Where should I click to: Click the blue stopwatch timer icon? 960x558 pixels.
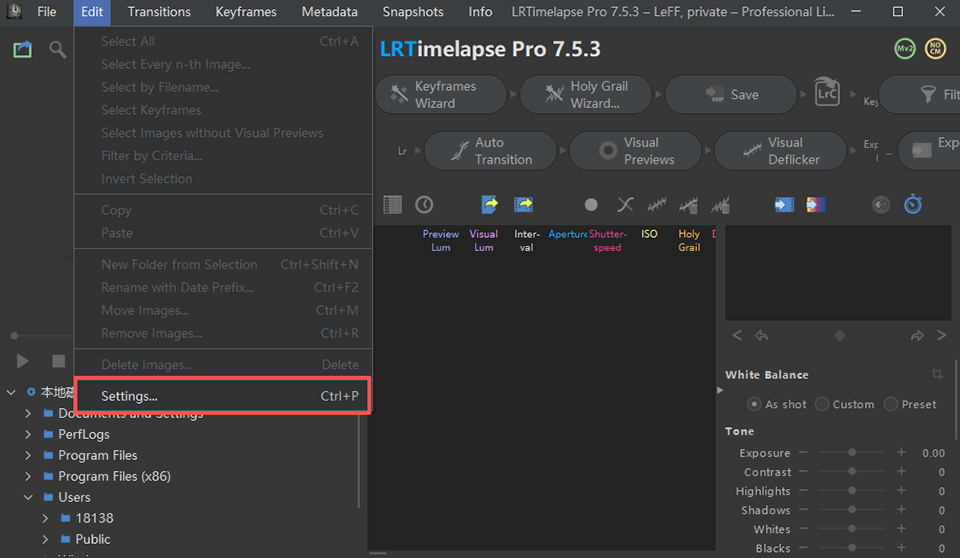[x=913, y=204]
